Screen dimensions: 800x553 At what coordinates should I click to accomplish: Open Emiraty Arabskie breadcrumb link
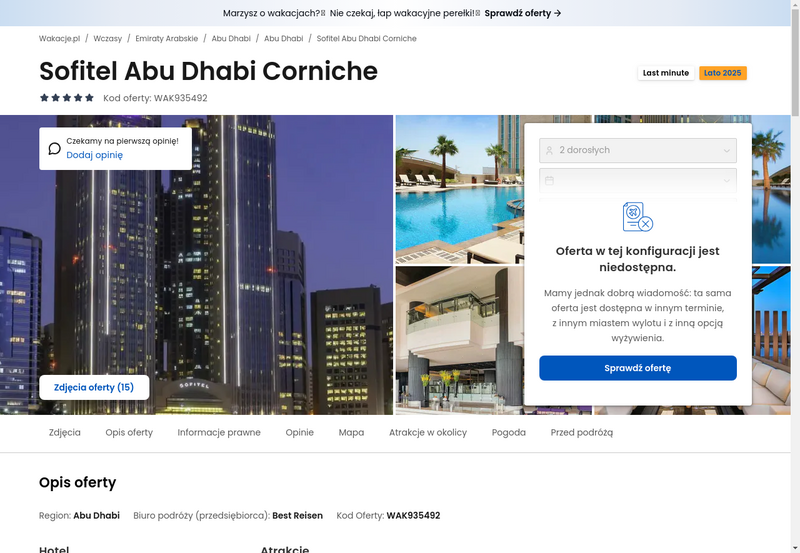click(167, 39)
